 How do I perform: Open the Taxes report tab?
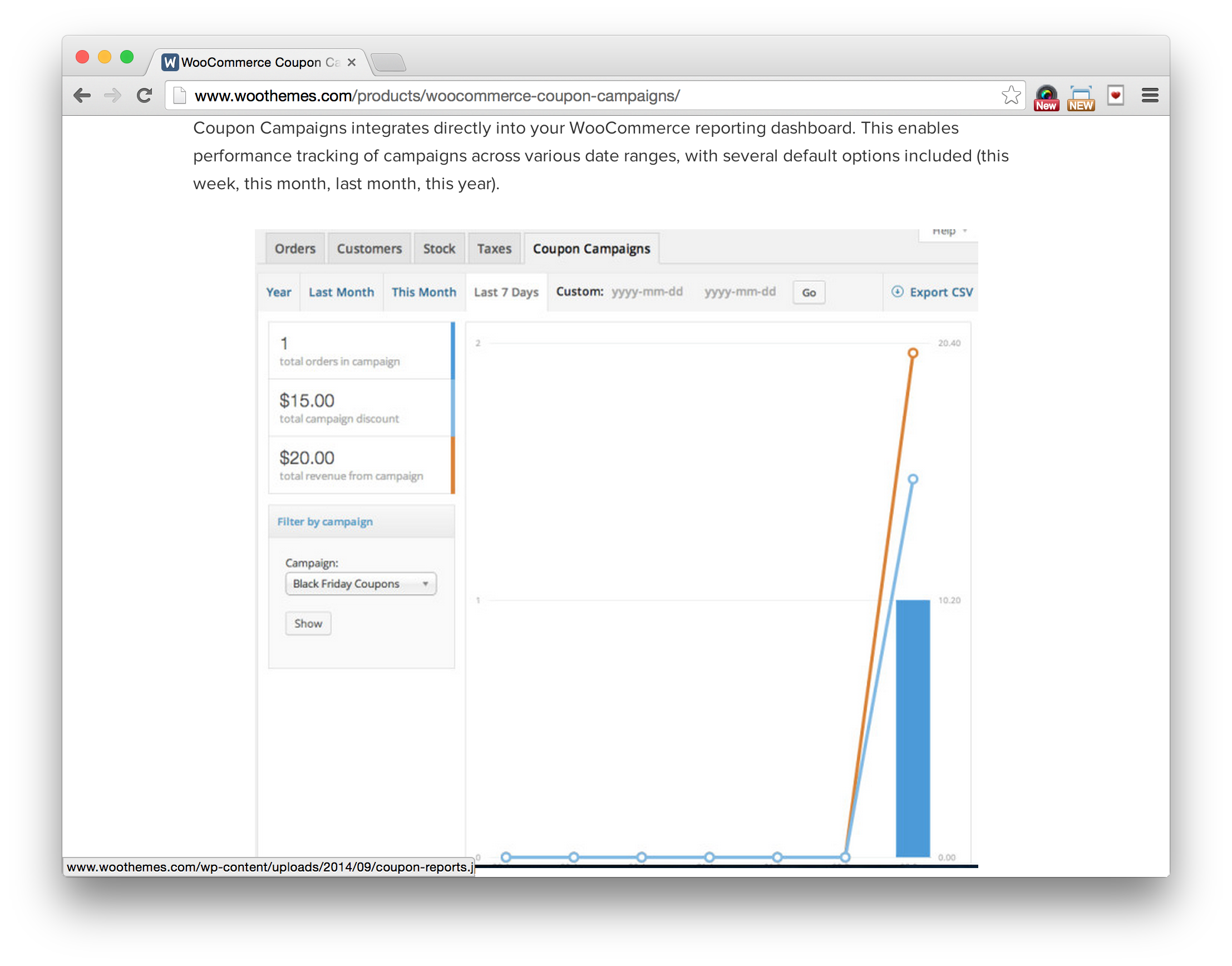click(x=494, y=249)
